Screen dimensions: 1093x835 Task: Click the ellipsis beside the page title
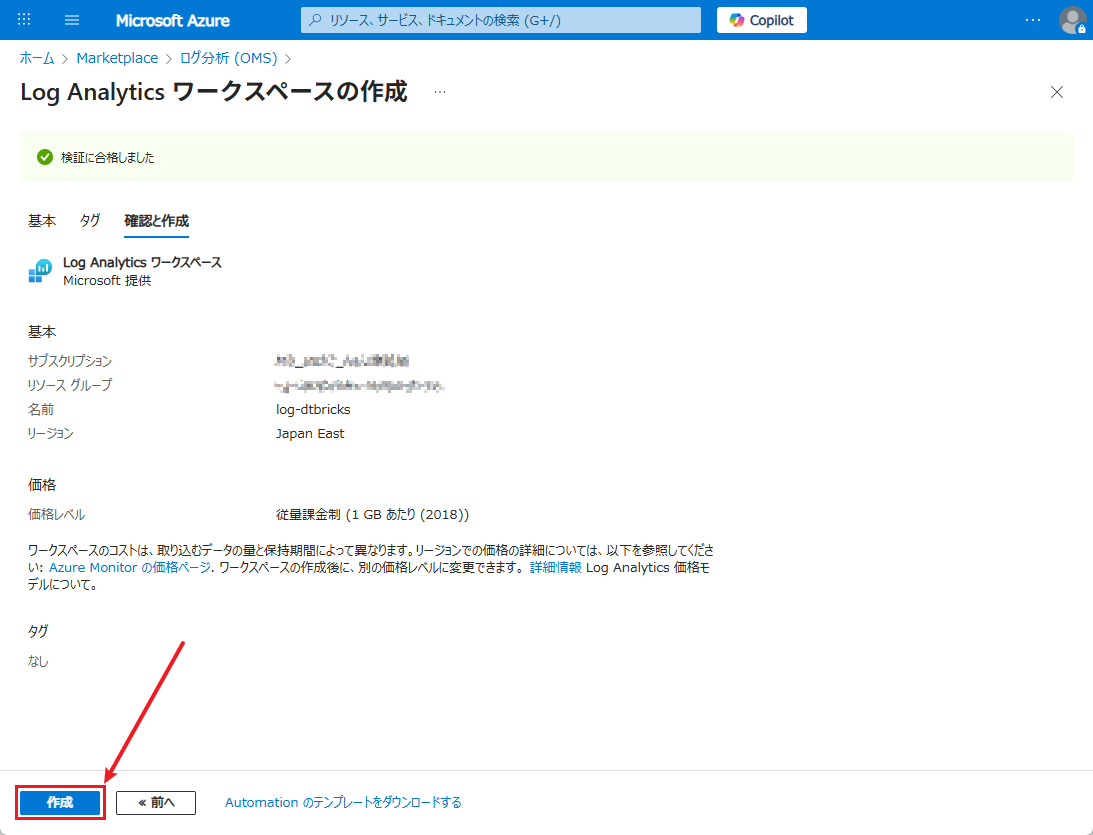click(440, 92)
